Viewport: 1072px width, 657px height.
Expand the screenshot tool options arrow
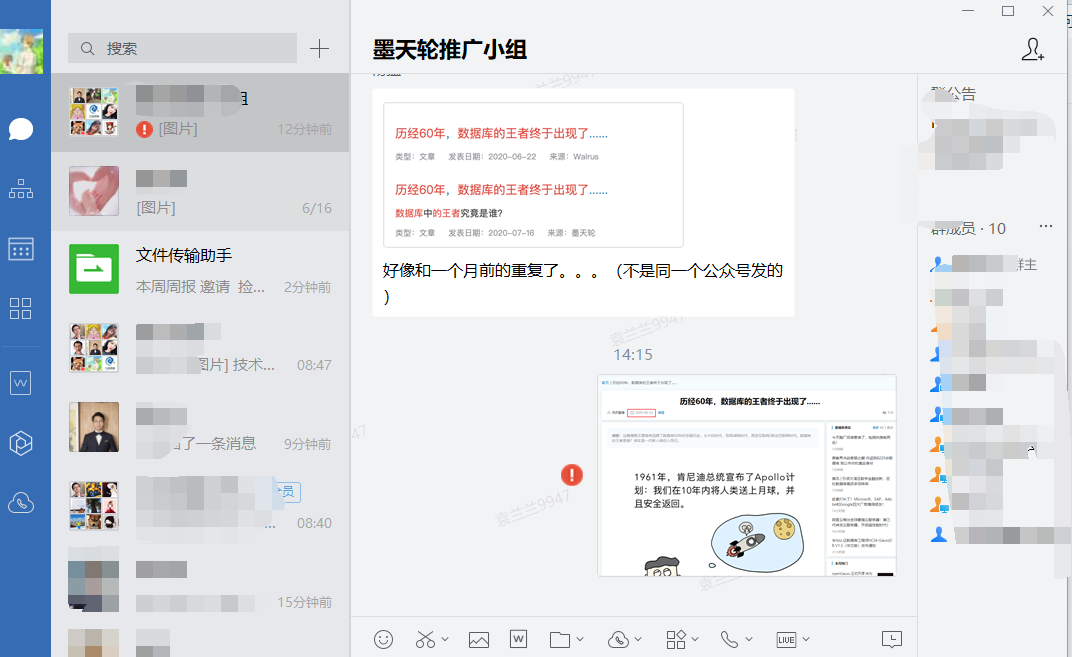[x=445, y=639]
